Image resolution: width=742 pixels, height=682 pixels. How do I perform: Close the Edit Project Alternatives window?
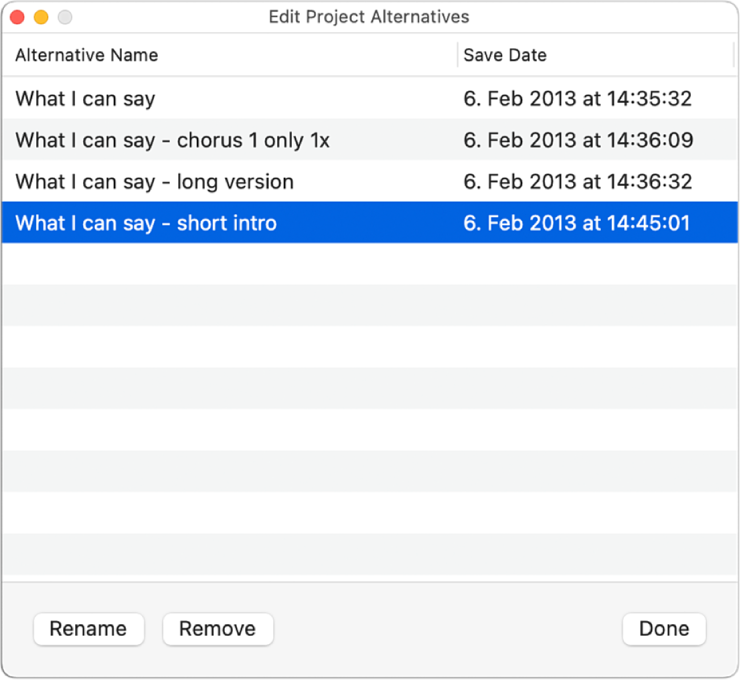point(18,17)
